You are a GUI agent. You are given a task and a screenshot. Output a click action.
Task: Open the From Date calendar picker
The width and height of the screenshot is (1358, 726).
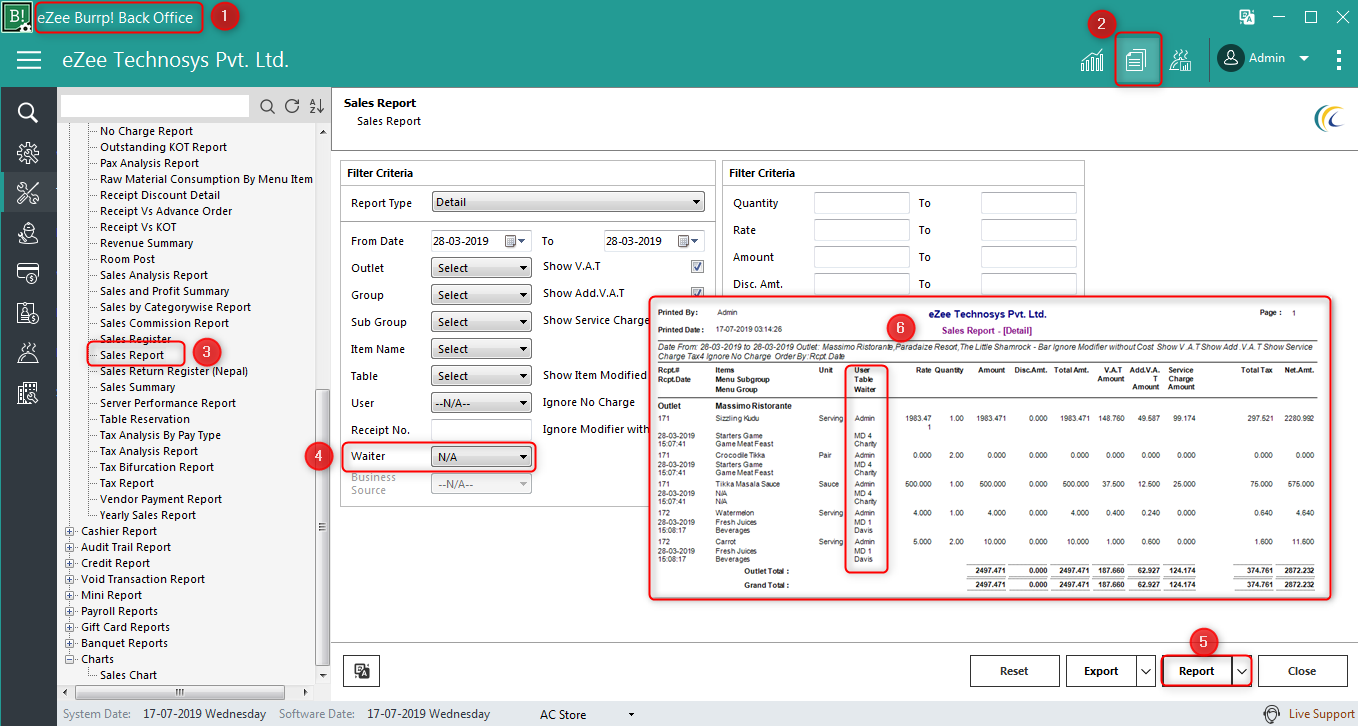point(515,241)
